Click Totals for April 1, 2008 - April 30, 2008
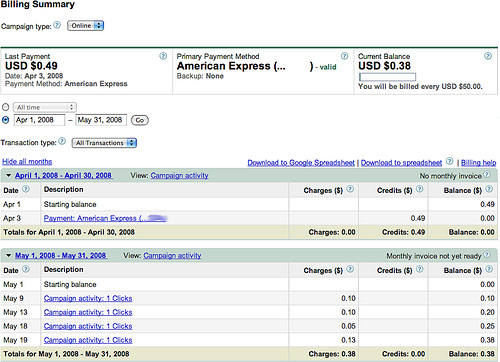The height and width of the screenshot is (362, 500). [69, 232]
